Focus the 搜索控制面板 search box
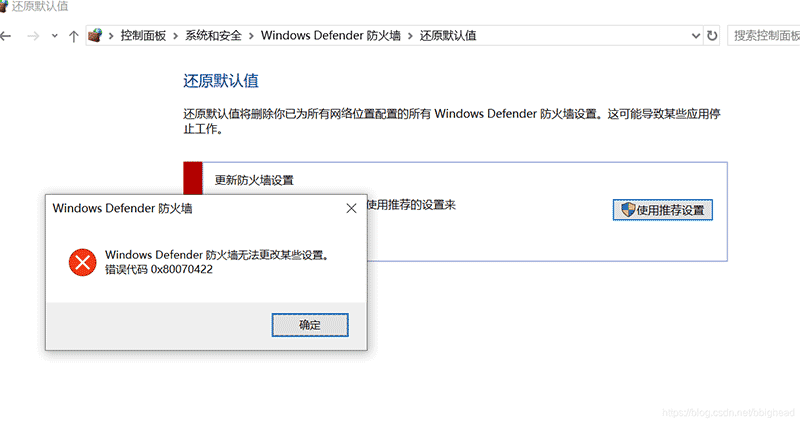800x424 pixels. pos(764,36)
